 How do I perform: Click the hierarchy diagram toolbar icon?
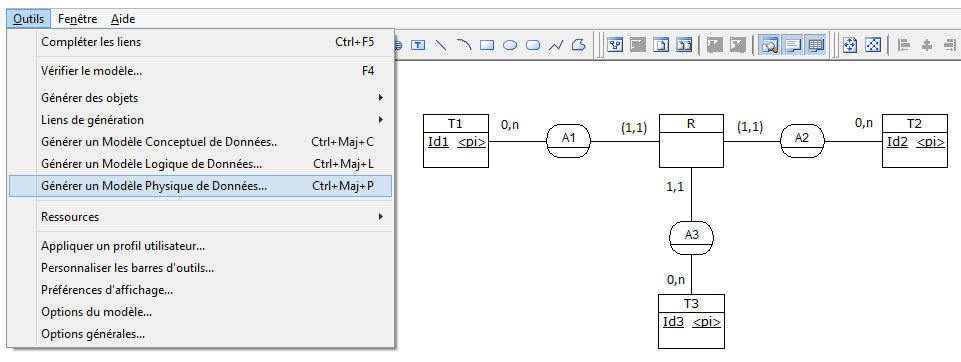point(615,45)
